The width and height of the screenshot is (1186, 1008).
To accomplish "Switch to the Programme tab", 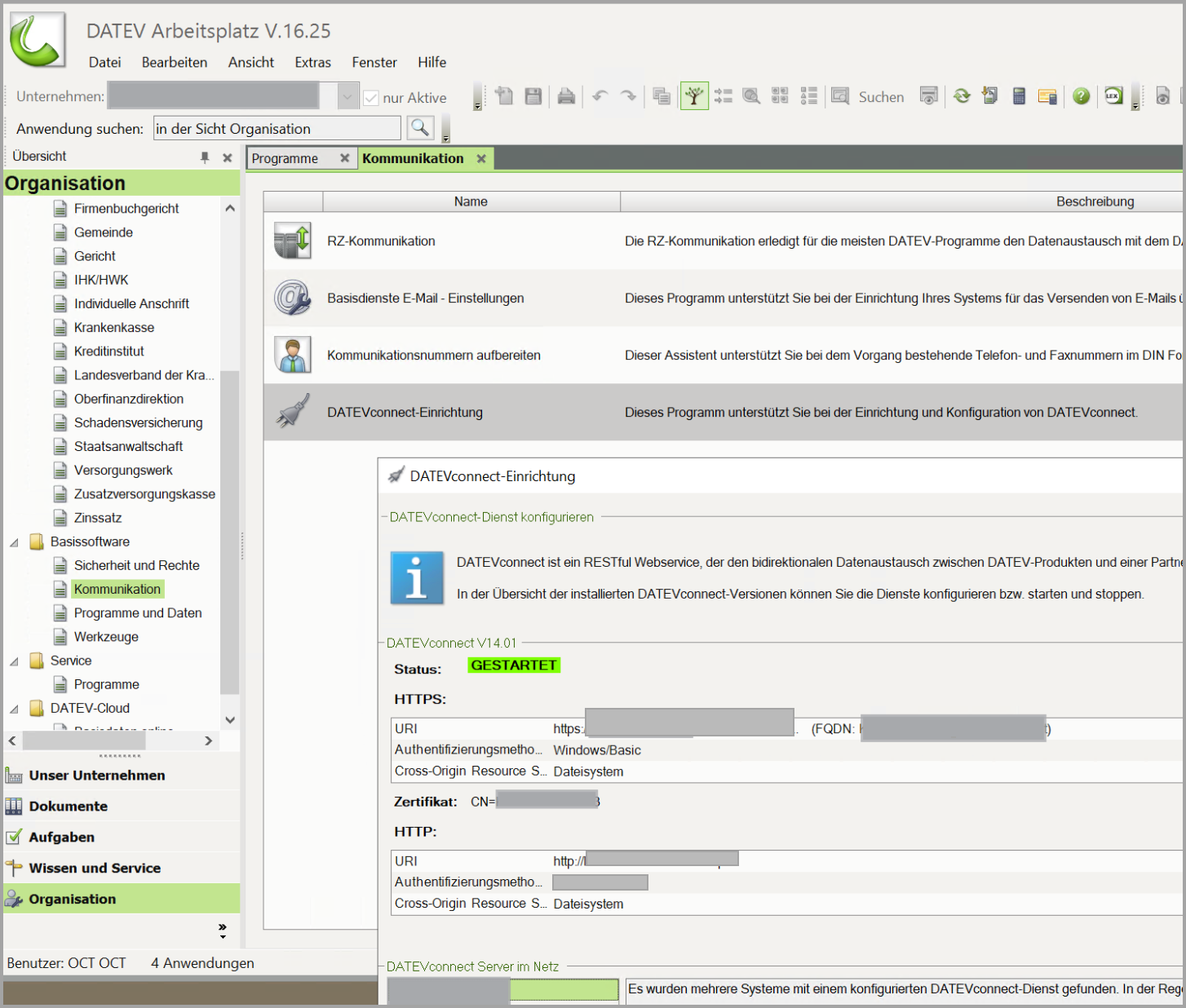I will click(285, 158).
